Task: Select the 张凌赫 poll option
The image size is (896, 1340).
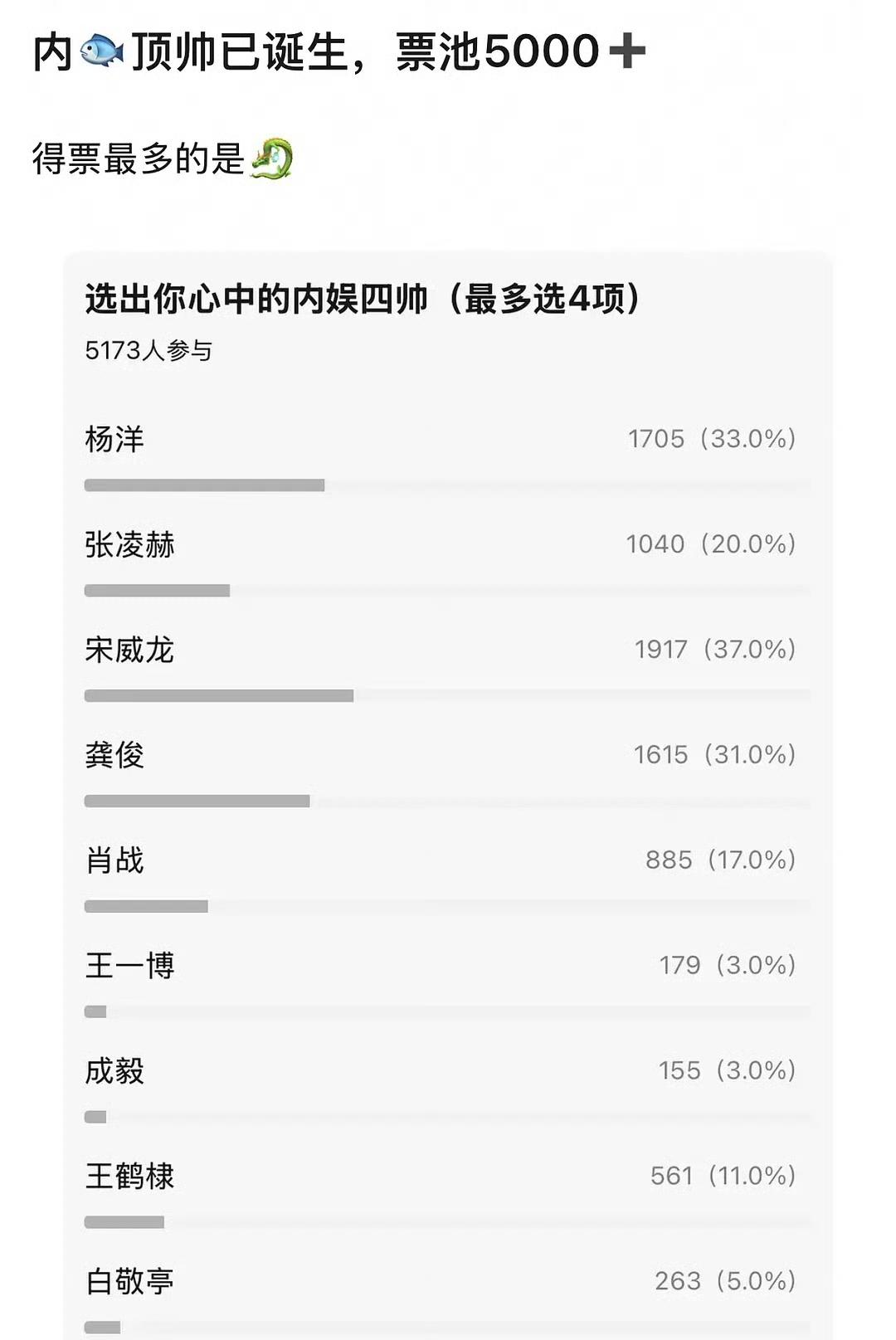Action: (x=448, y=563)
